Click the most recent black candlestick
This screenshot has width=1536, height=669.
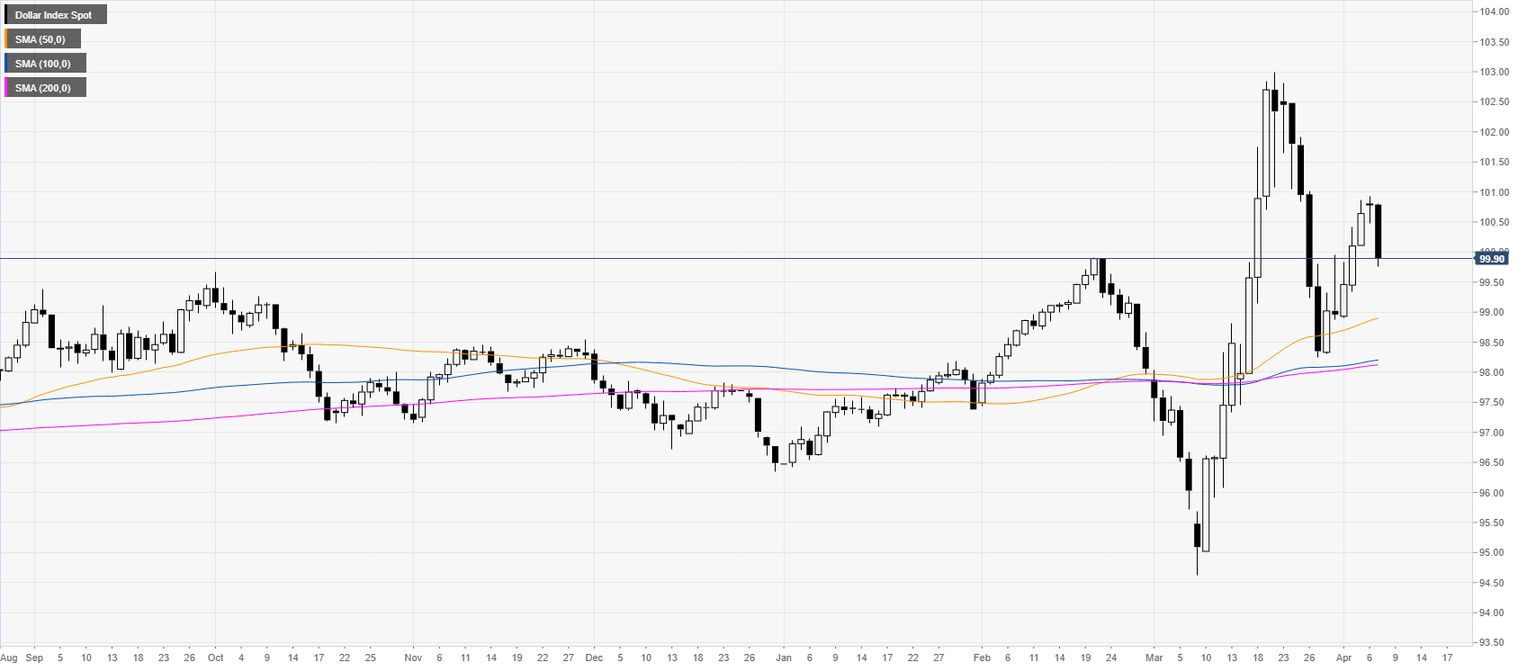1378,232
